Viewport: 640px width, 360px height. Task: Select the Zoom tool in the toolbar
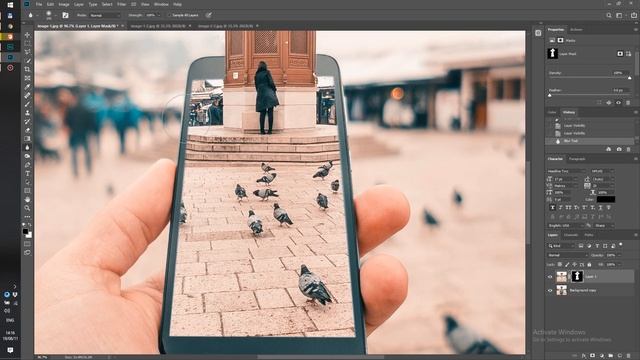click(27, 208)
